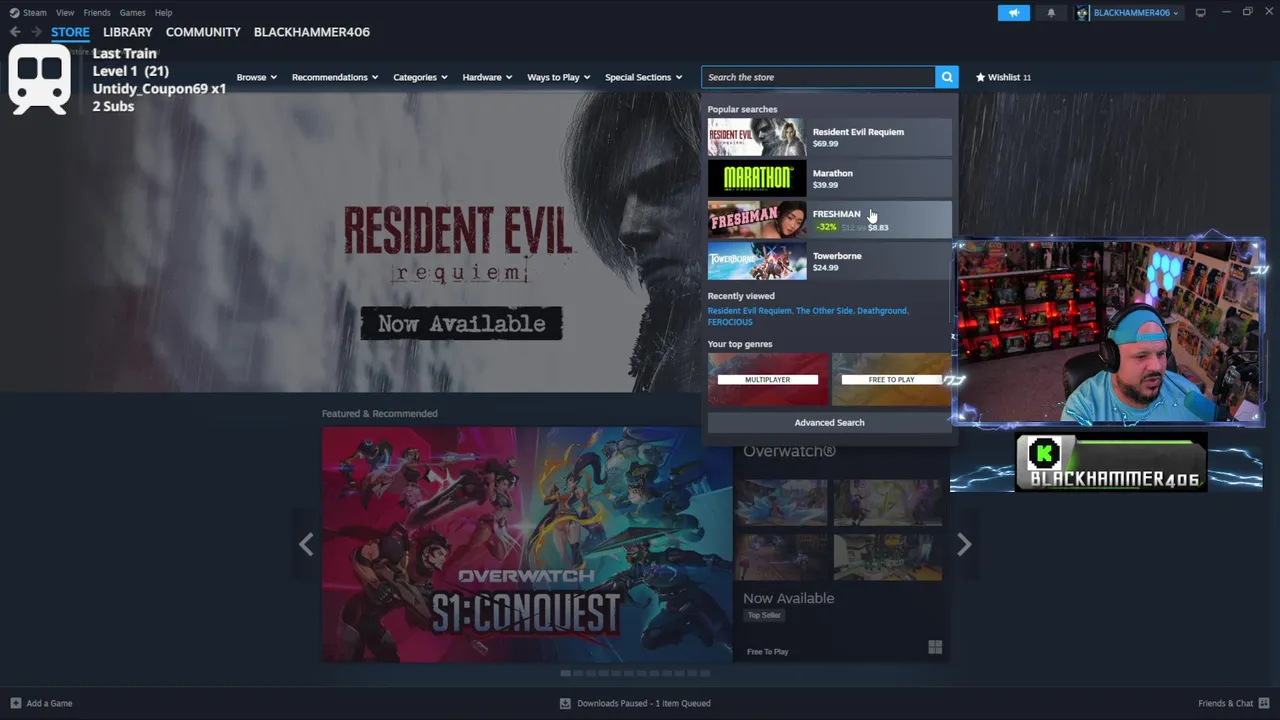Select Resident Evil Requiem popular search result
The width and height of the screenshot is (1280, 720).
click(830, 137)
